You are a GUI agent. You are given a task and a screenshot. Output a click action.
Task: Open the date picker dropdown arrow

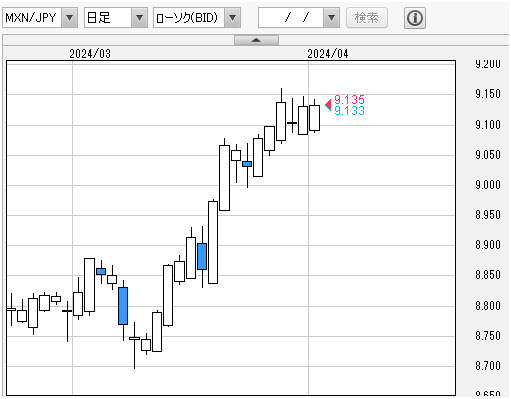coord(331,17)
